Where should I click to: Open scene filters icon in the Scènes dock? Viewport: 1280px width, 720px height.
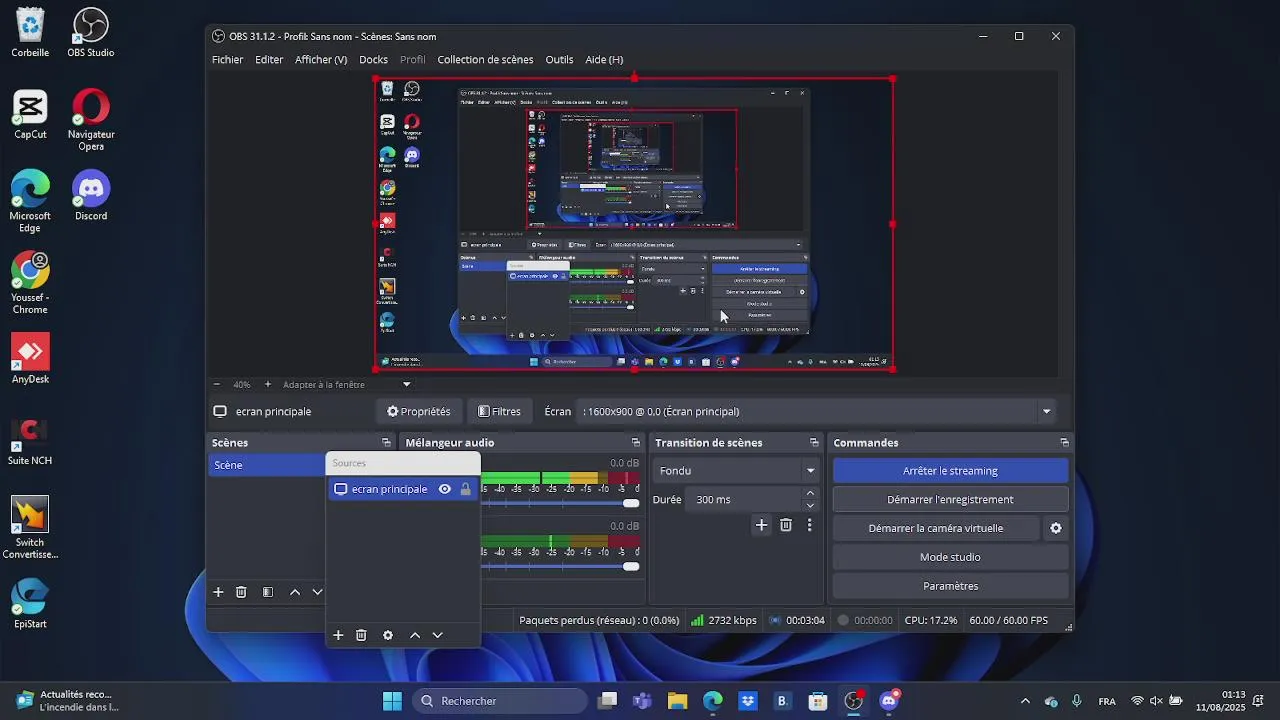[x=267, y=592]
